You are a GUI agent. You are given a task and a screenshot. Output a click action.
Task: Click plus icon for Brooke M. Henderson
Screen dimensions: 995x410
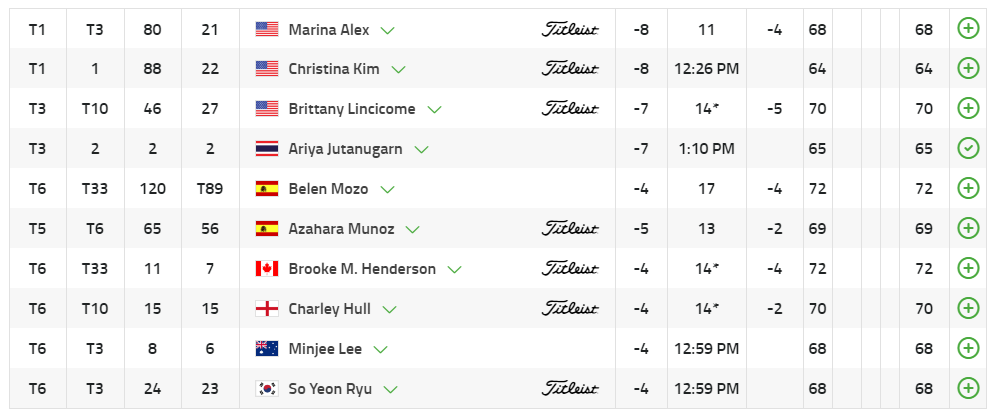click(967, 268)
